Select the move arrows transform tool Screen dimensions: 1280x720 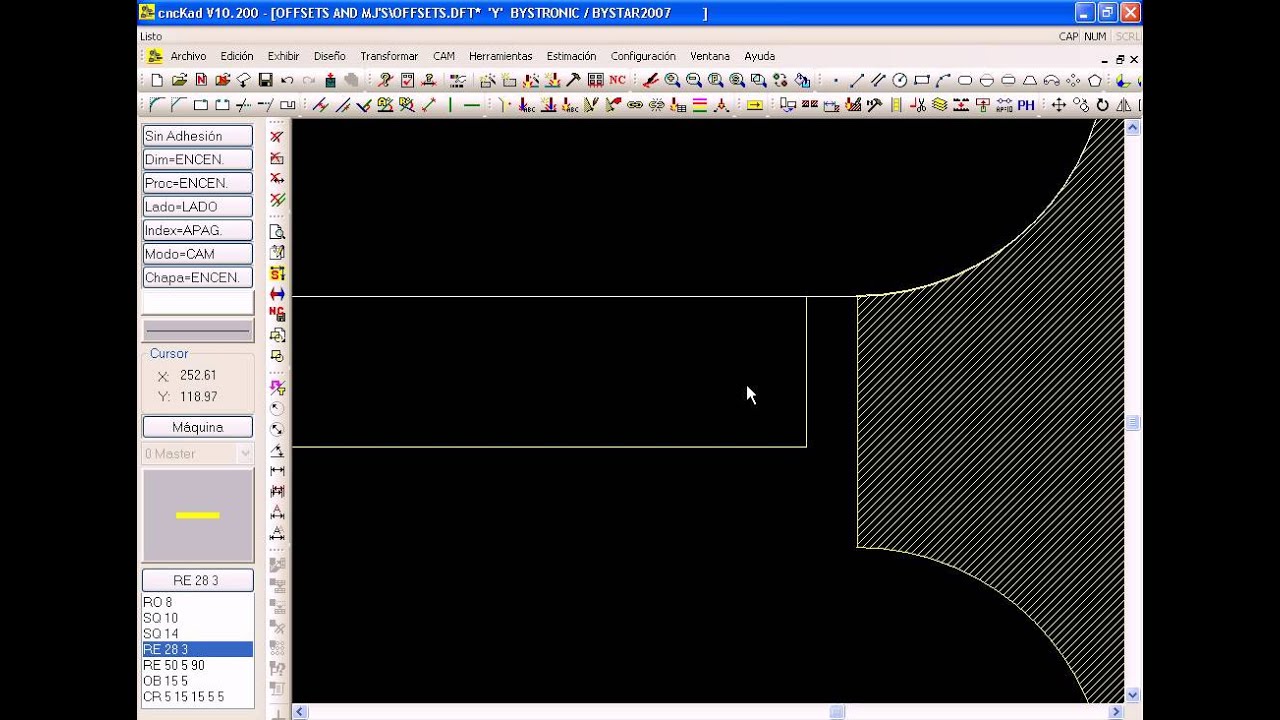click(x=1059, y=104)
